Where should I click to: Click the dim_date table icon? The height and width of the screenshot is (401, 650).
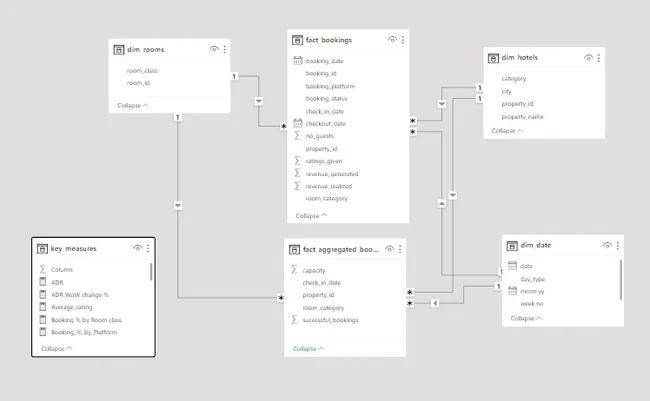click(x=512, y=245)
